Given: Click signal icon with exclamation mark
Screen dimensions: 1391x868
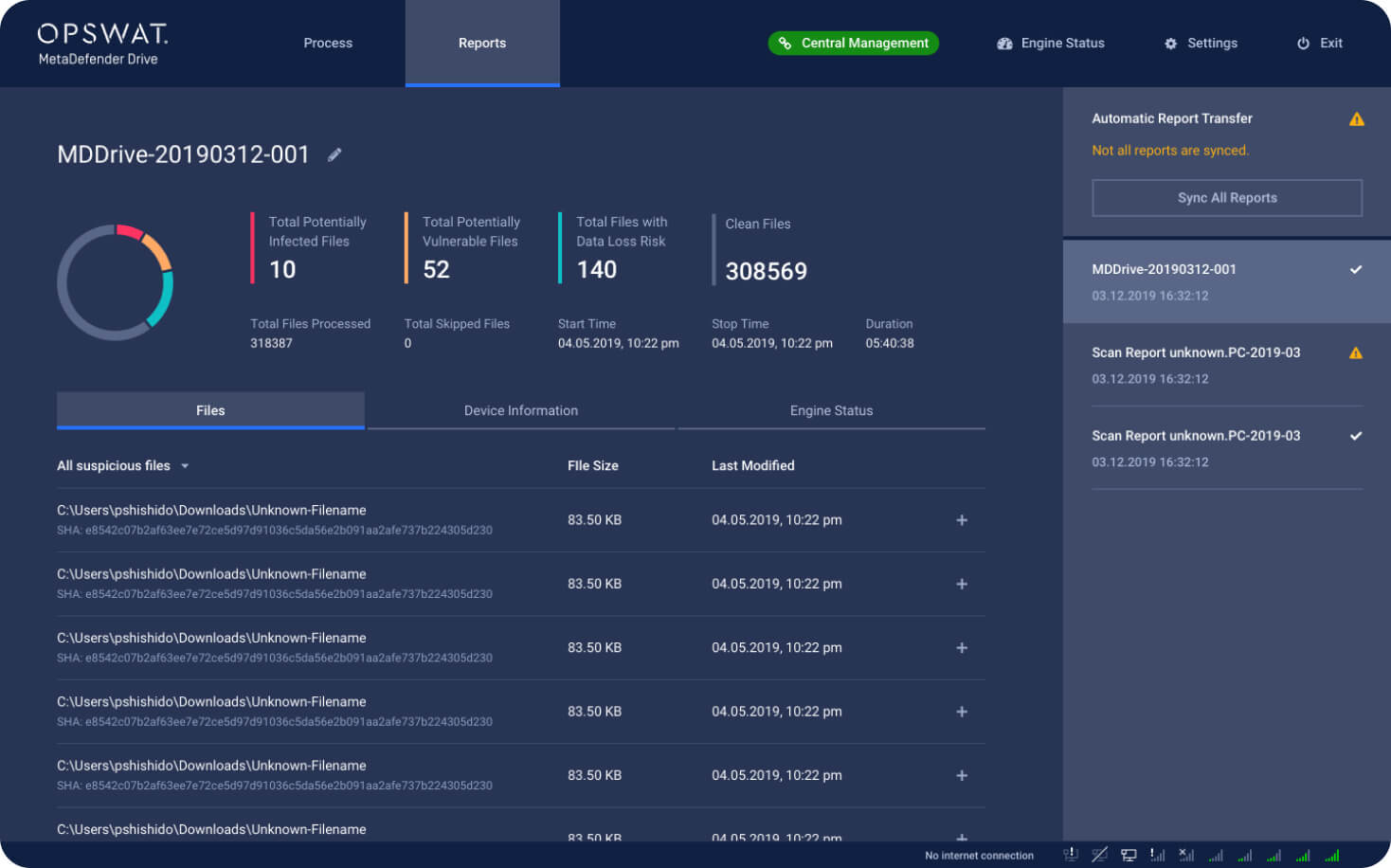Looking at the screenshot, I should point(1157,855).
